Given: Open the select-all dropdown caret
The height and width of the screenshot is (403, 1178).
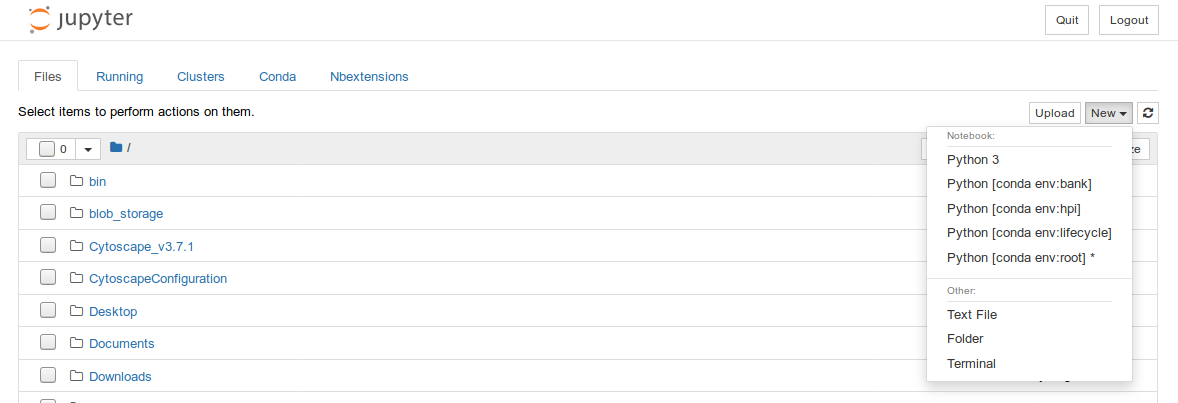Looking at the screenshot, I should coord(88,149).
